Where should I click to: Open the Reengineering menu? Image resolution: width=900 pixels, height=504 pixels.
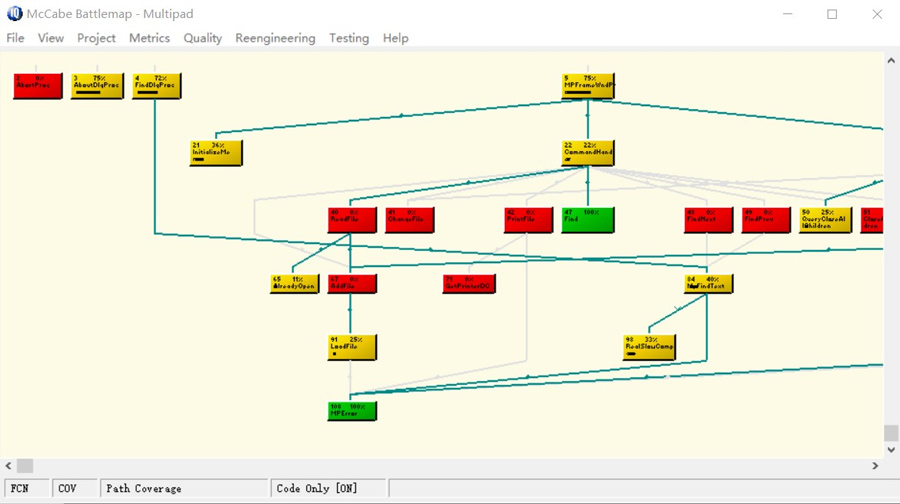(275, 38)
